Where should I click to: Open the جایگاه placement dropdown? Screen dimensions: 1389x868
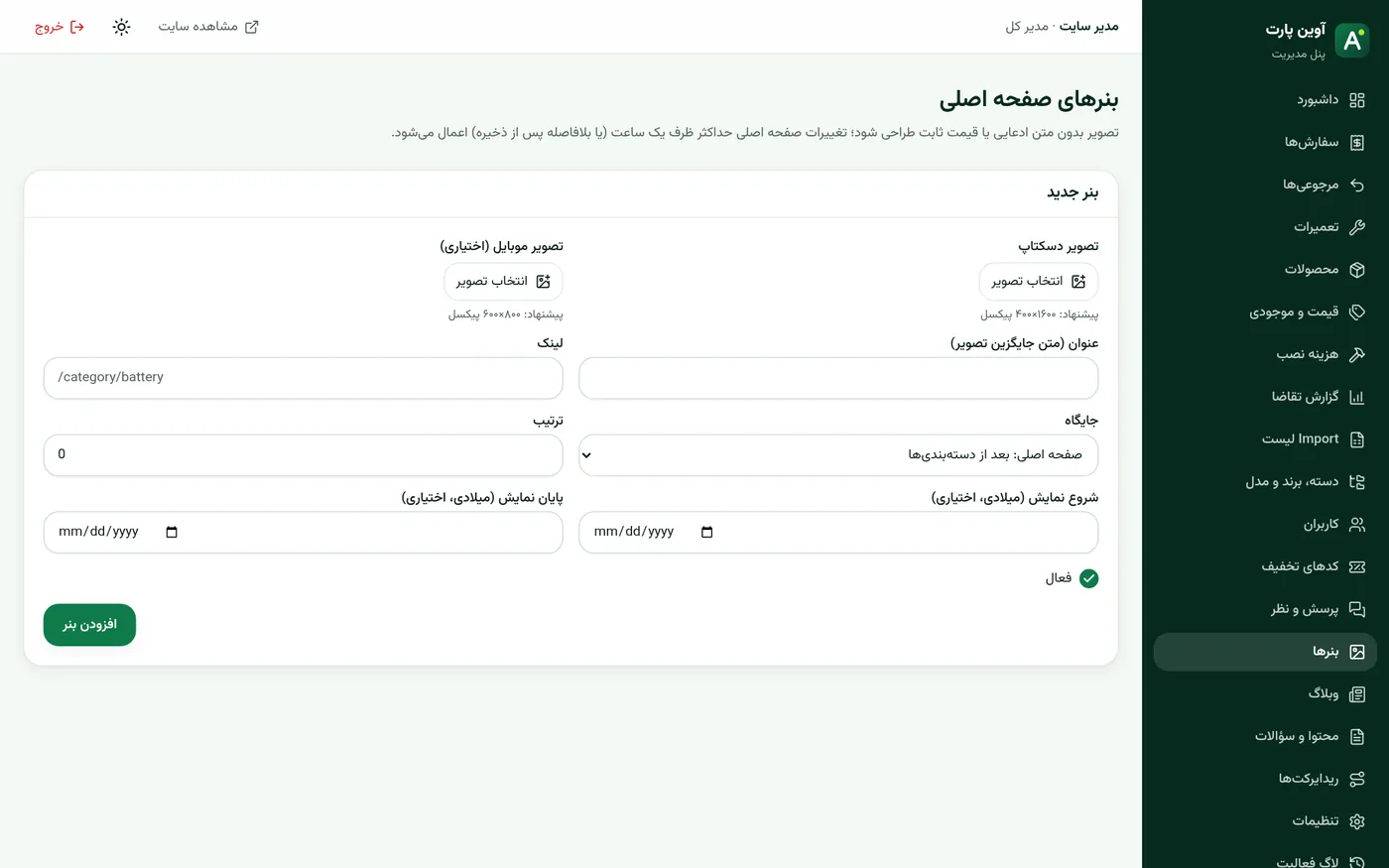838,455
